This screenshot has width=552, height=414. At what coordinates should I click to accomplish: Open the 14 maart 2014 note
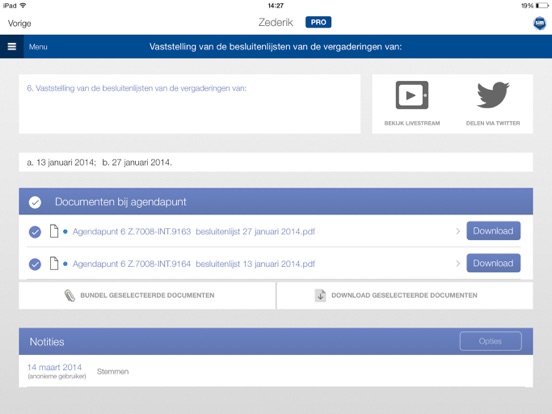(x=55, y=367)
